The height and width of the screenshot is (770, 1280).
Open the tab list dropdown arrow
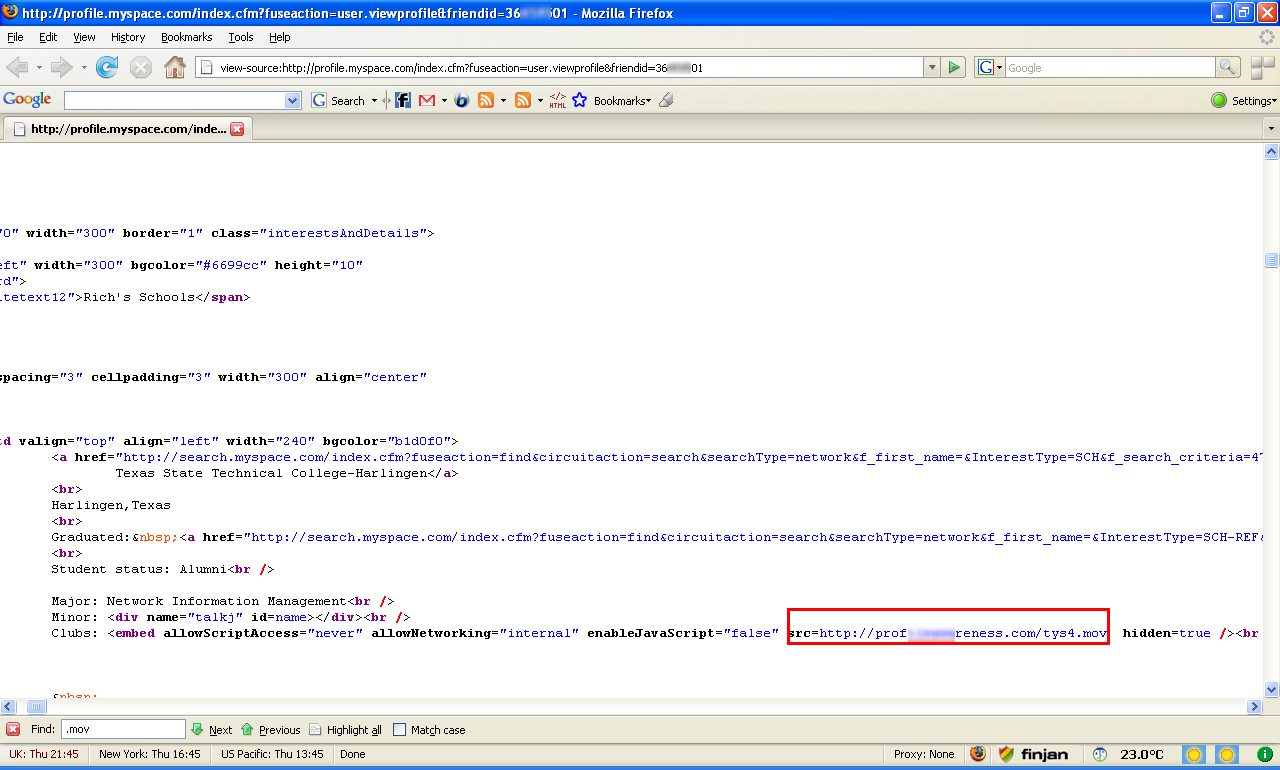(1271, 129)
